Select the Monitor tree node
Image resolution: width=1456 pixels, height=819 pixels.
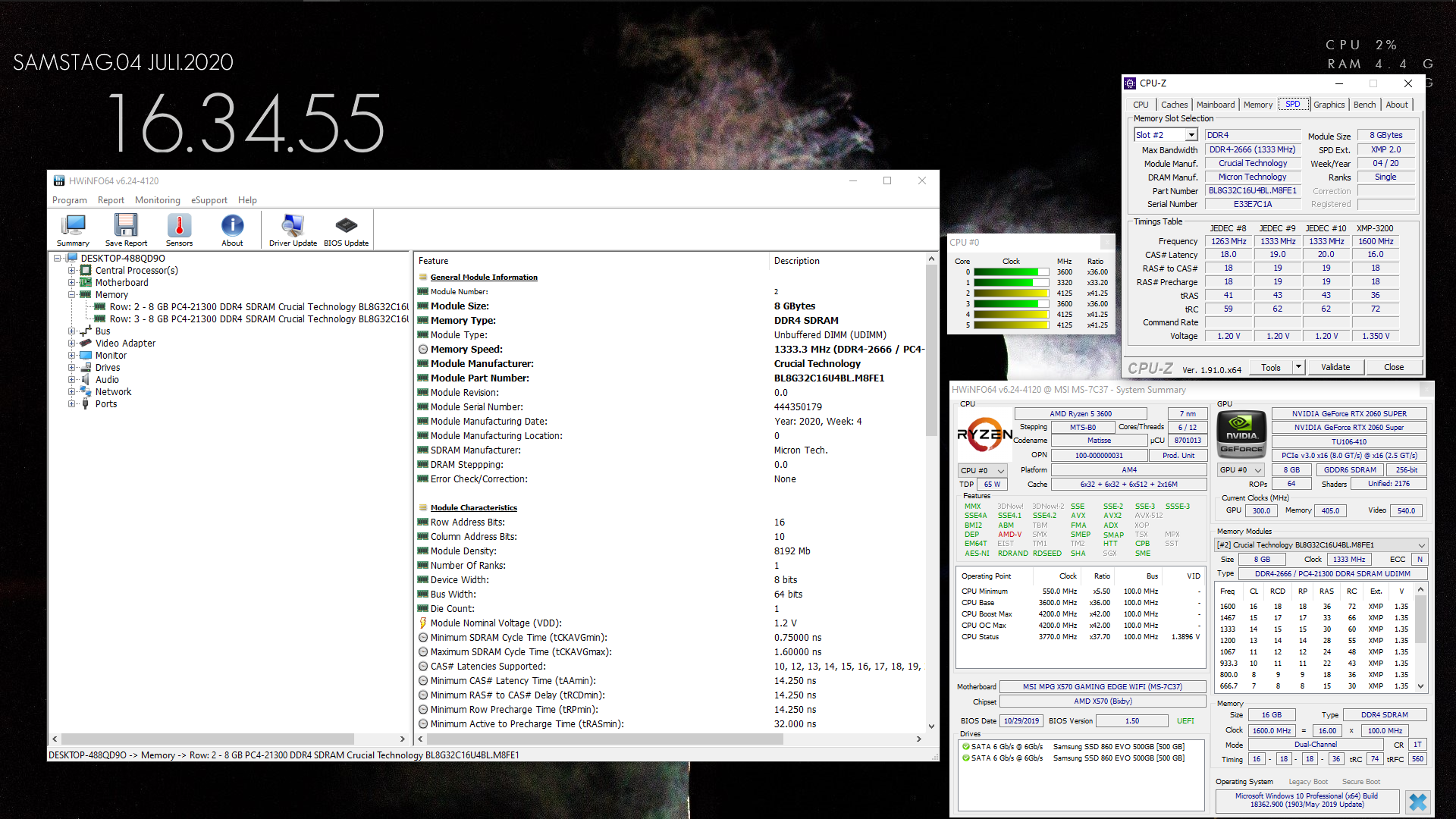(111, 356)
